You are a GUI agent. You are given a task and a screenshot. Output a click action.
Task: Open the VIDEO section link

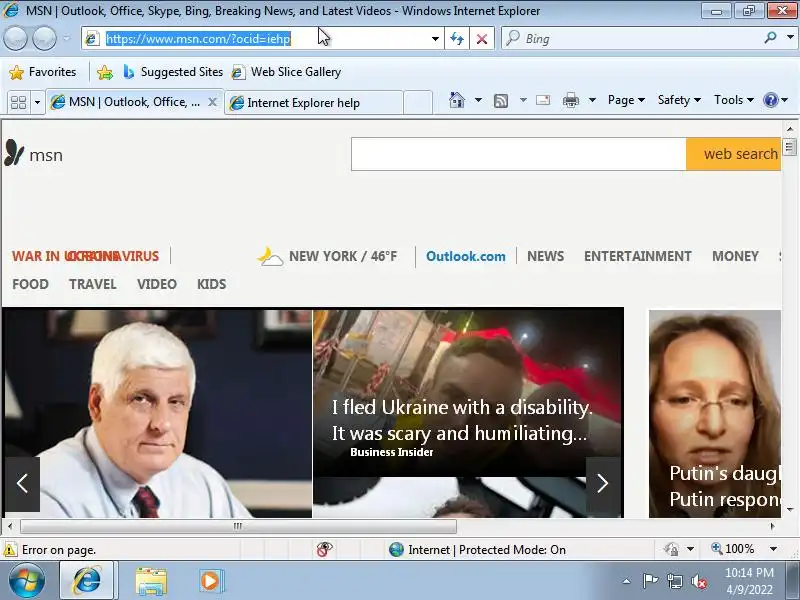[157, 284]
